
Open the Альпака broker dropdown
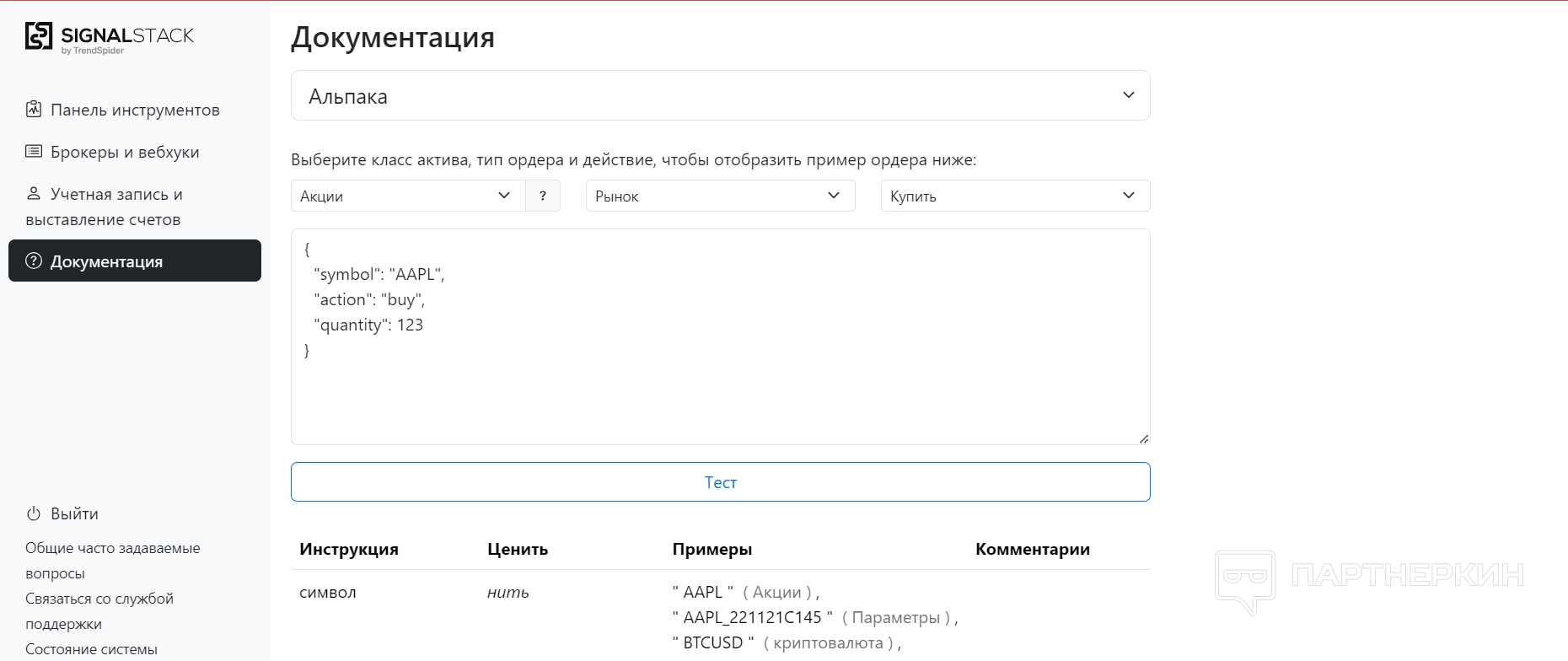point(720,96)
